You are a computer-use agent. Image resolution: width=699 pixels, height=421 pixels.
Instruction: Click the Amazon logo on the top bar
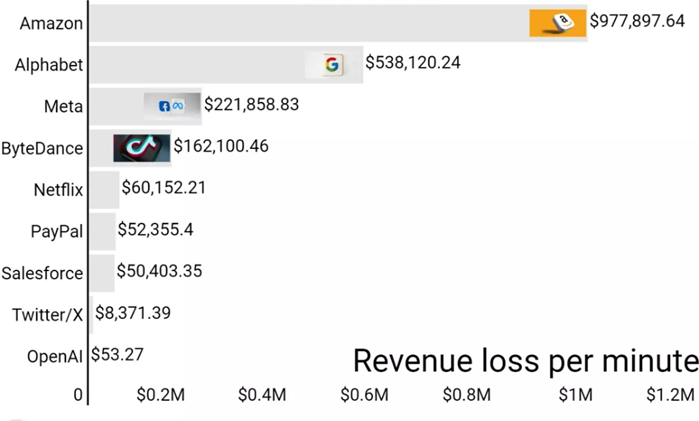pyautogui.click(x=558, y=23)
